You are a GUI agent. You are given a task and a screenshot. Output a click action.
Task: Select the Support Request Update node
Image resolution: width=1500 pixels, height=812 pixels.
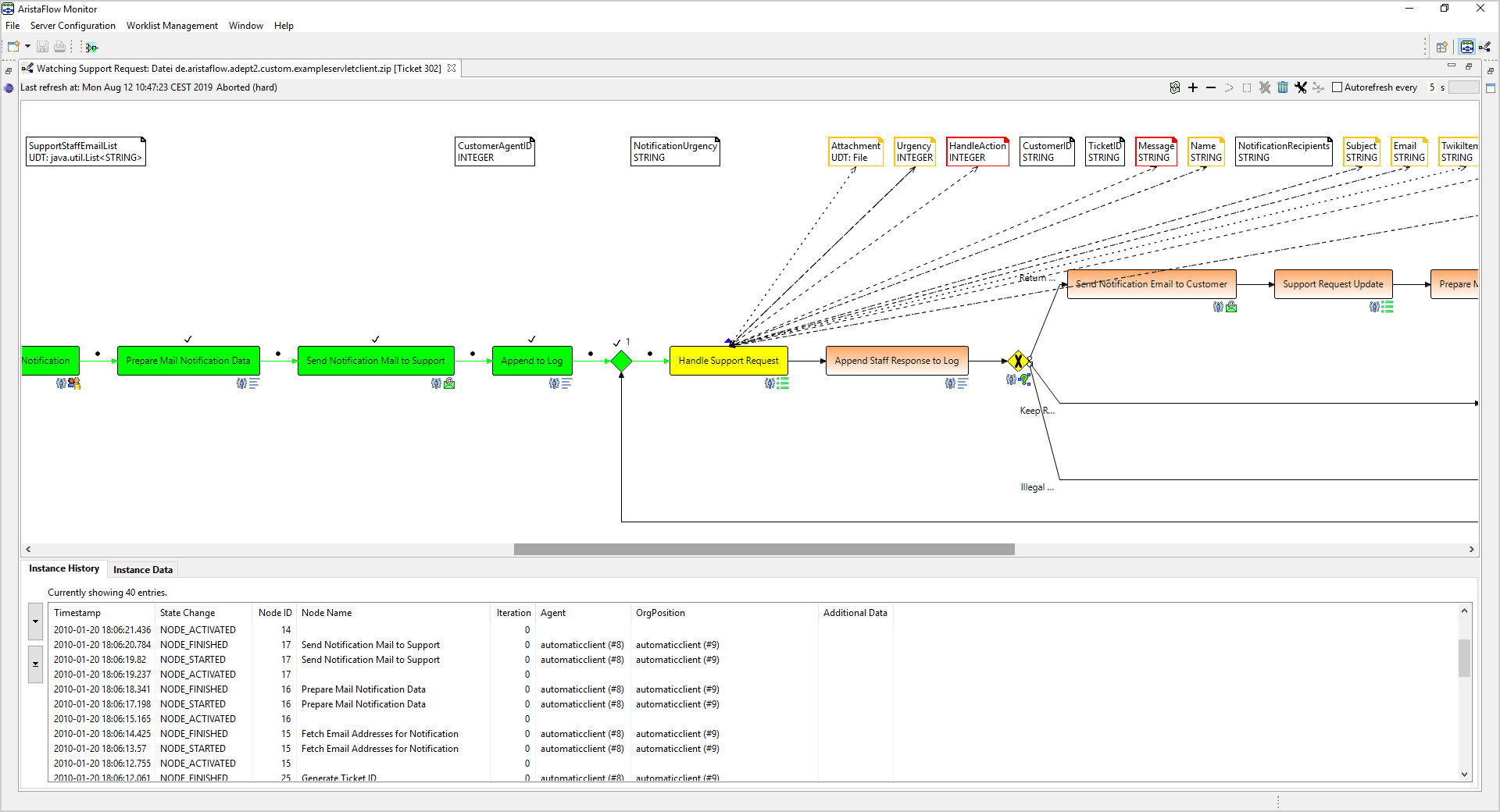1333,284
